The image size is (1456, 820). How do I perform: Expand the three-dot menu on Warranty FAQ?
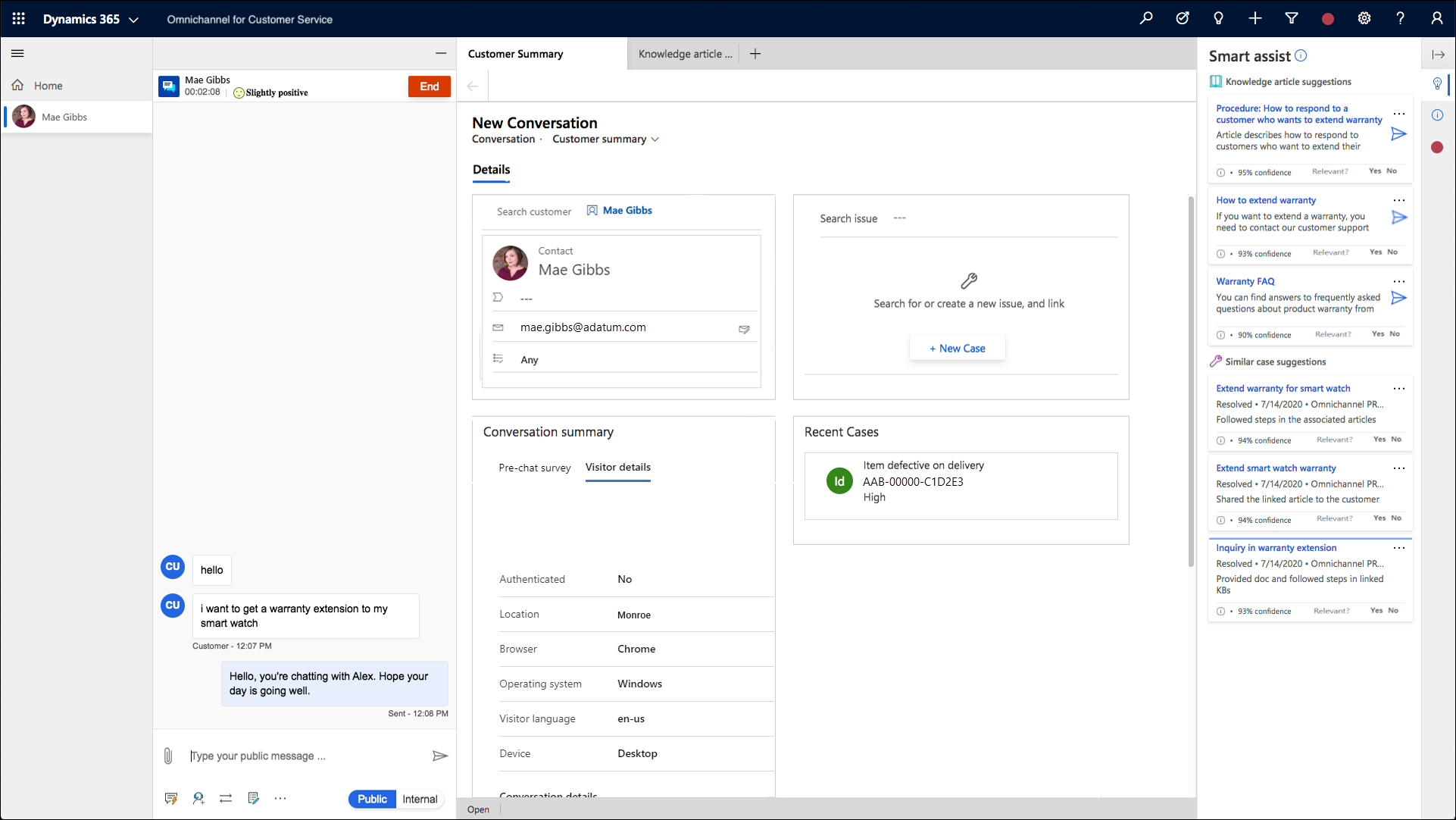[1399, 281]
